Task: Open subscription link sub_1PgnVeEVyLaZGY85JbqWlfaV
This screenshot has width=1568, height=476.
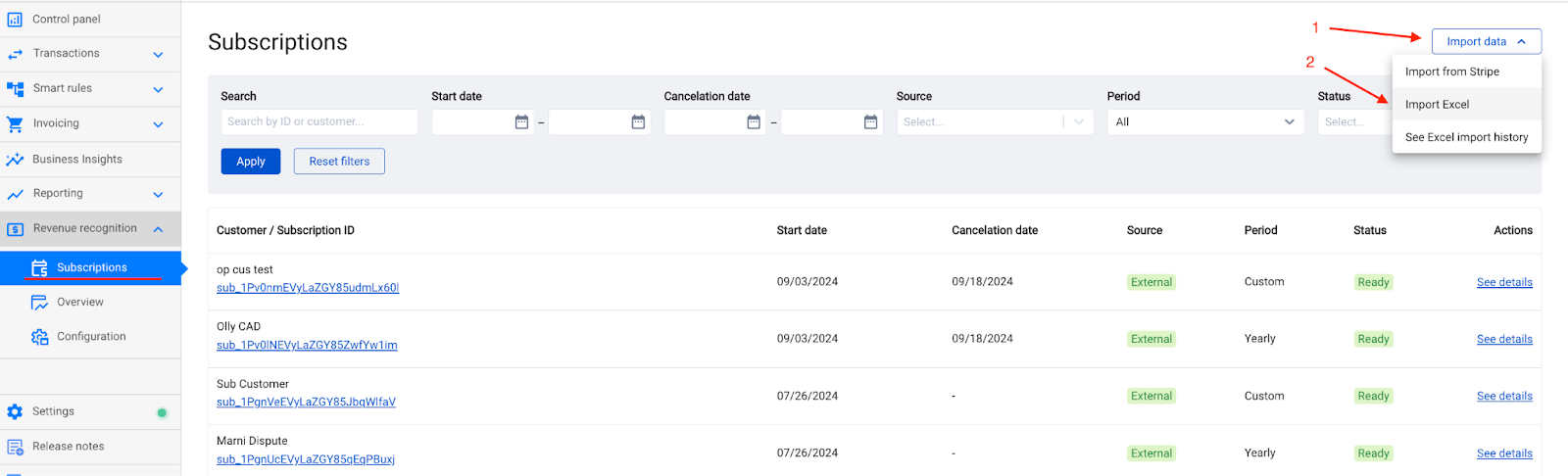Action: [306, 402]
